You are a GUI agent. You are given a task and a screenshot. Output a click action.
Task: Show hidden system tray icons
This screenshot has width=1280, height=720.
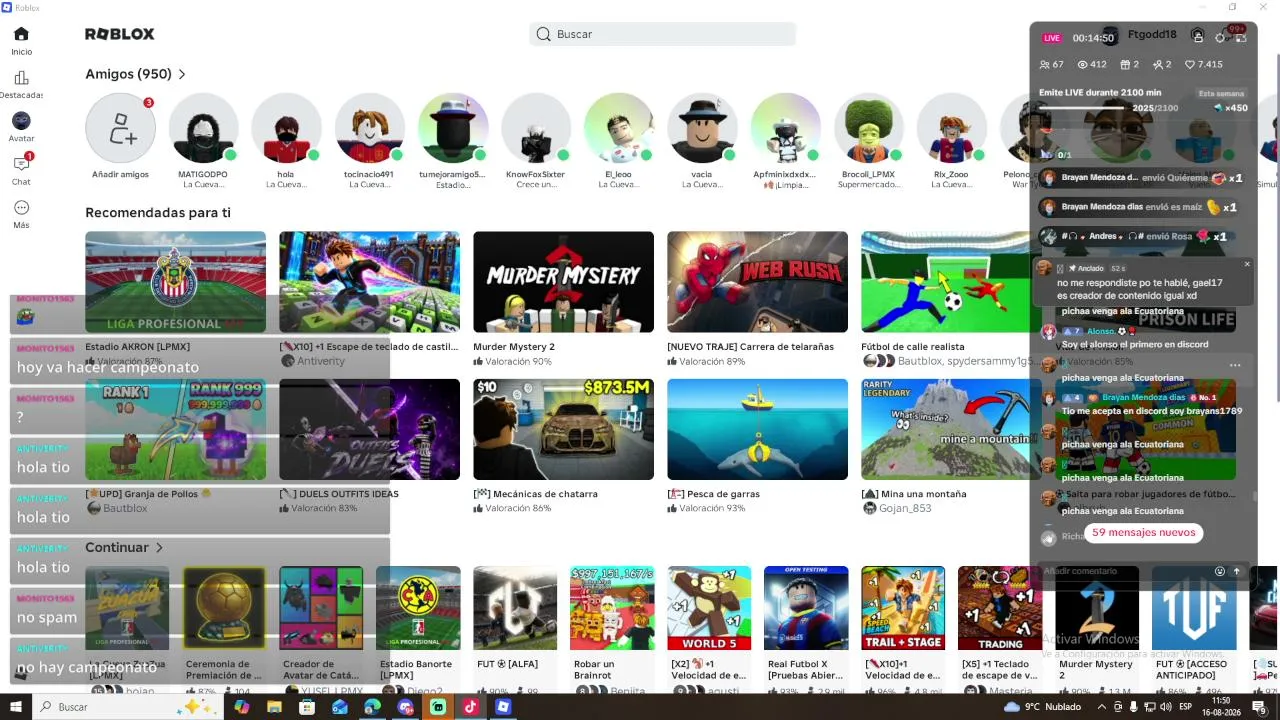(x=1101, y=707)
